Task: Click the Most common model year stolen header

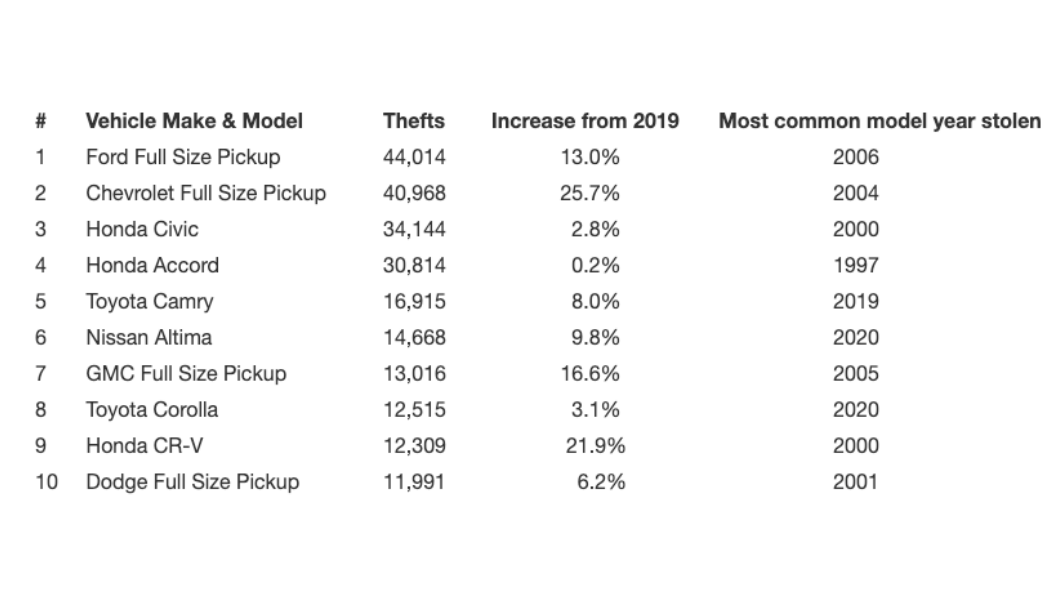Action: click(880, 121)
